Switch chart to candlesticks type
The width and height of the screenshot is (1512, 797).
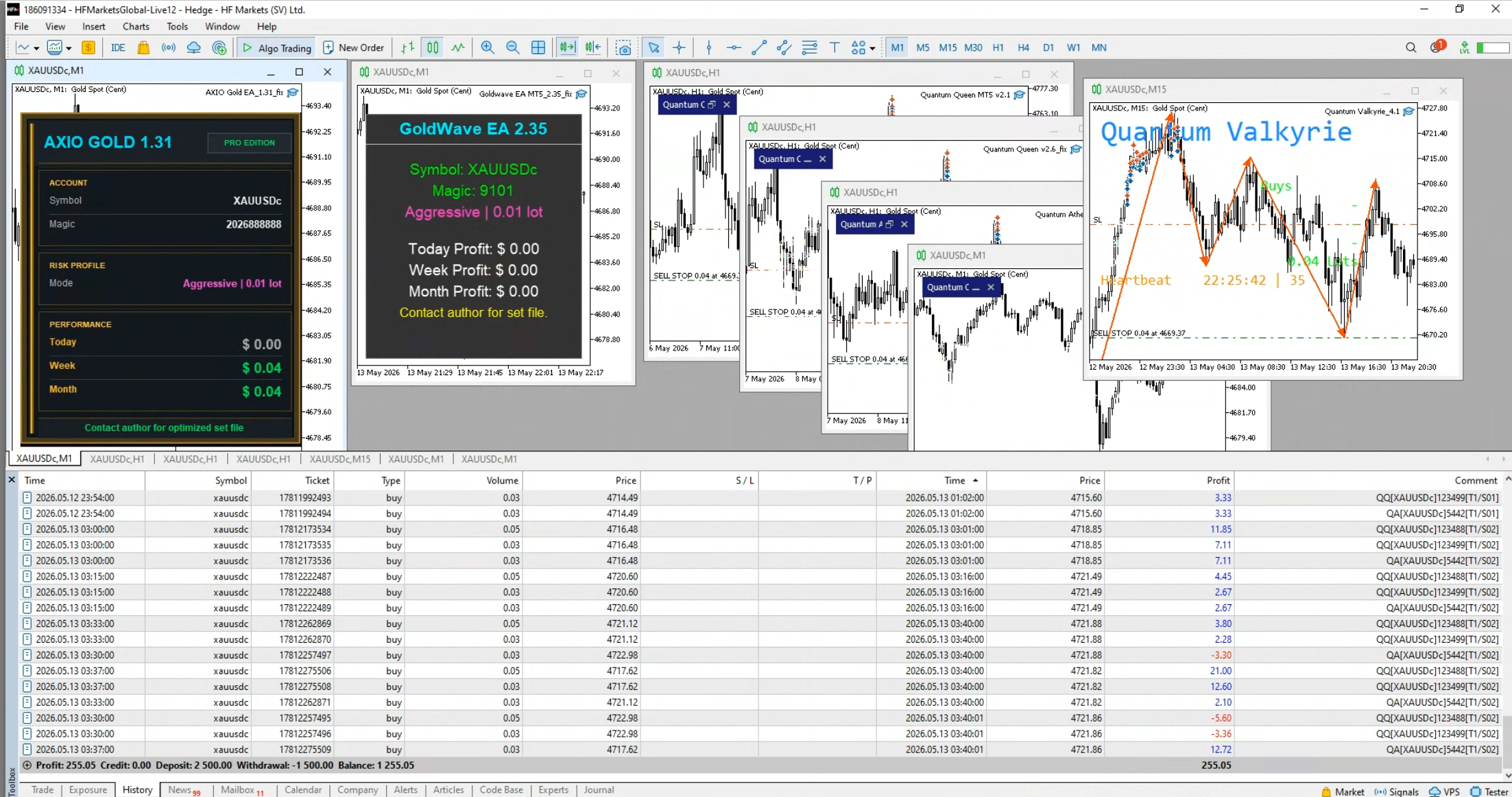click(433, 47)
